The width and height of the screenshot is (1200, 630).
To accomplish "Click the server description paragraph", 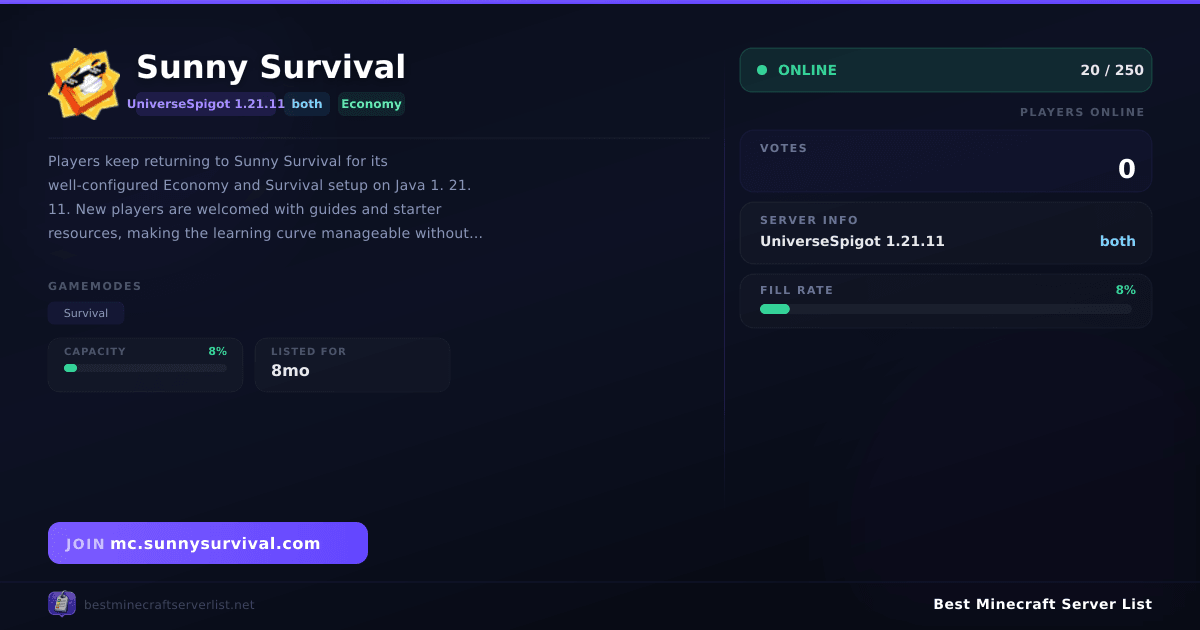I will (266, 197).
